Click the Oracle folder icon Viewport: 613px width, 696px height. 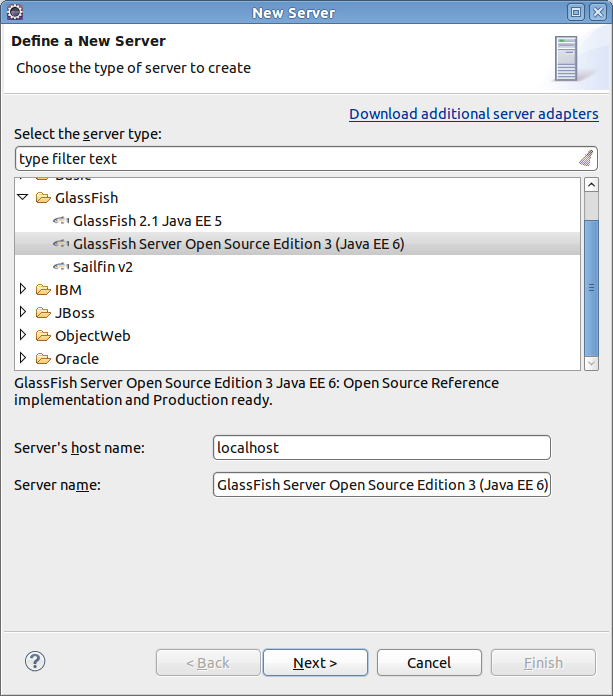(x=43, y=358)
